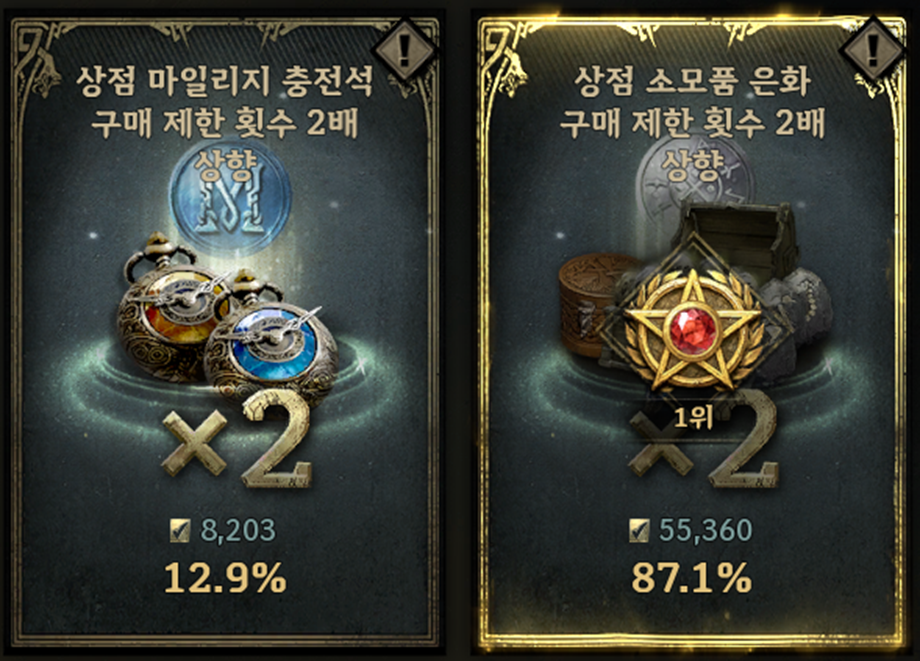920x661 pixels.
Task: Toggle the vote checkbox beside 55,360
Action: tap(639, 530)
